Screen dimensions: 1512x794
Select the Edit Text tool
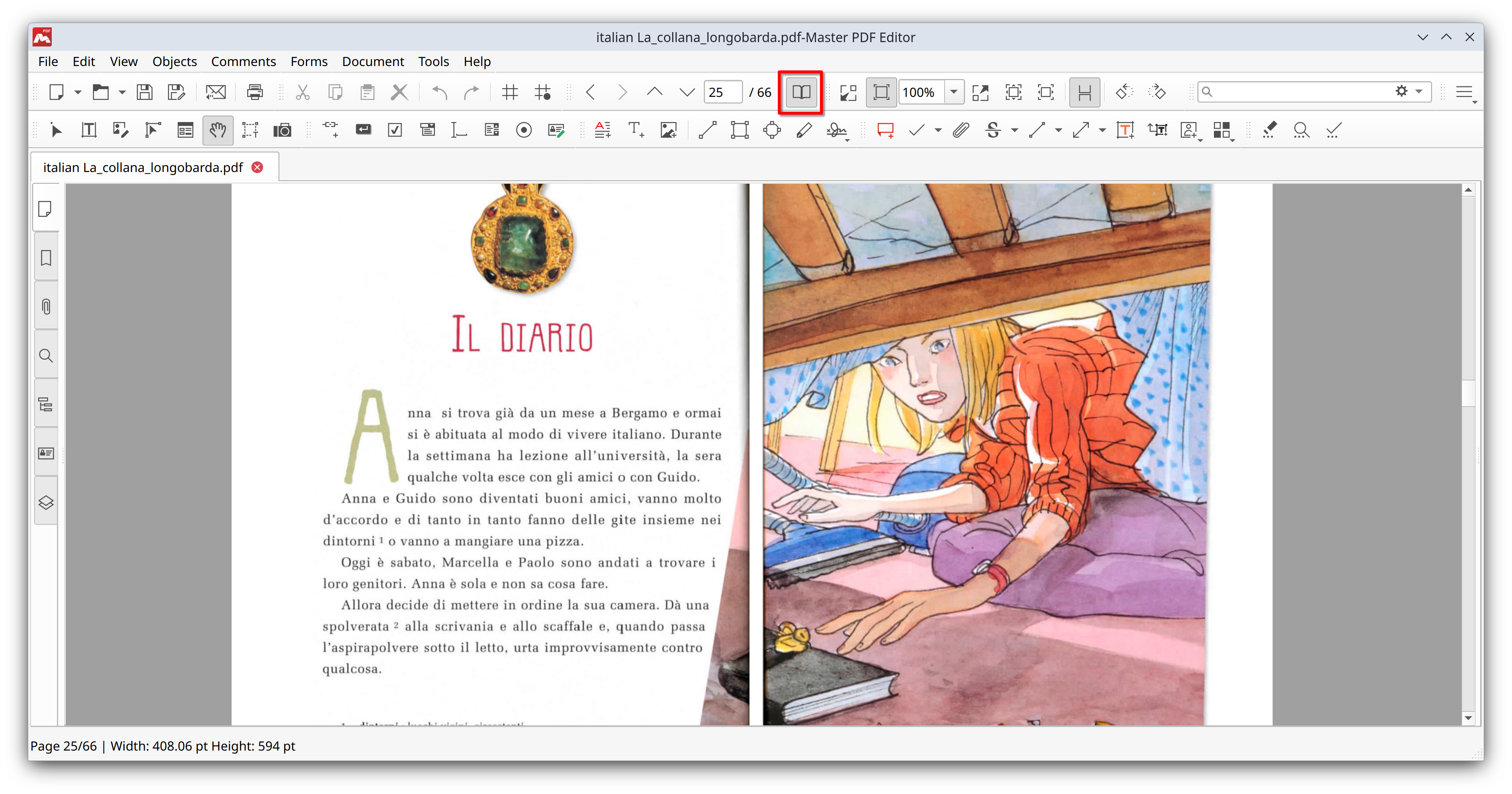[89, 130]
